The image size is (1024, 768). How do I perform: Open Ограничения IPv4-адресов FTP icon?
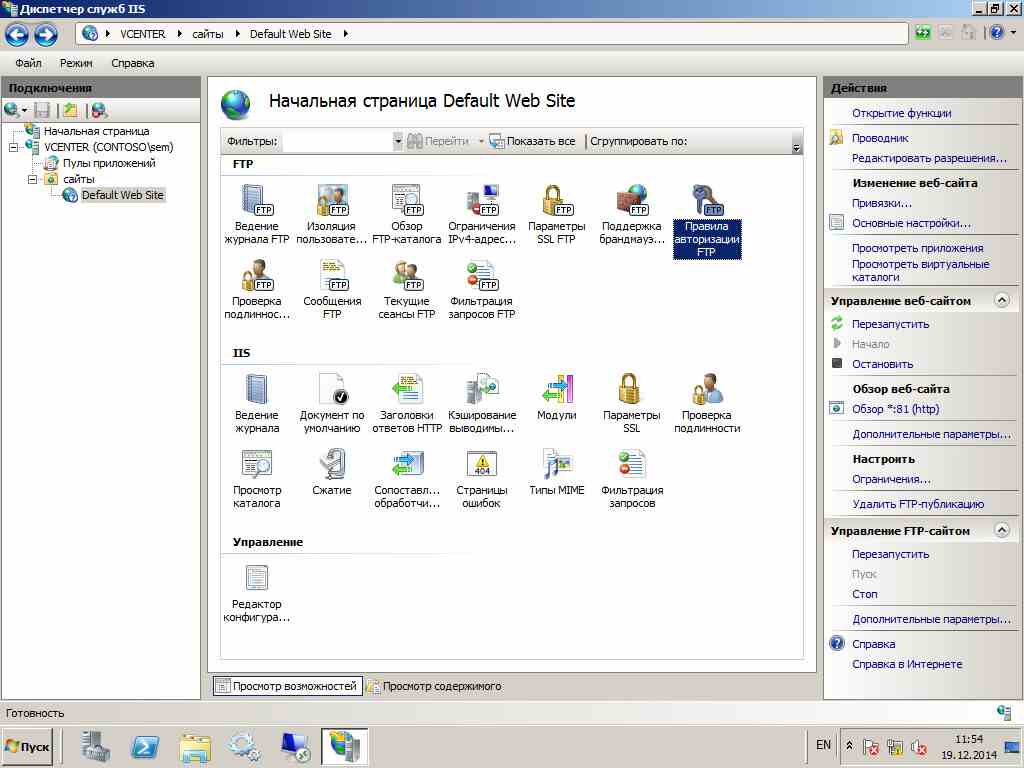[x=481, y=214]
